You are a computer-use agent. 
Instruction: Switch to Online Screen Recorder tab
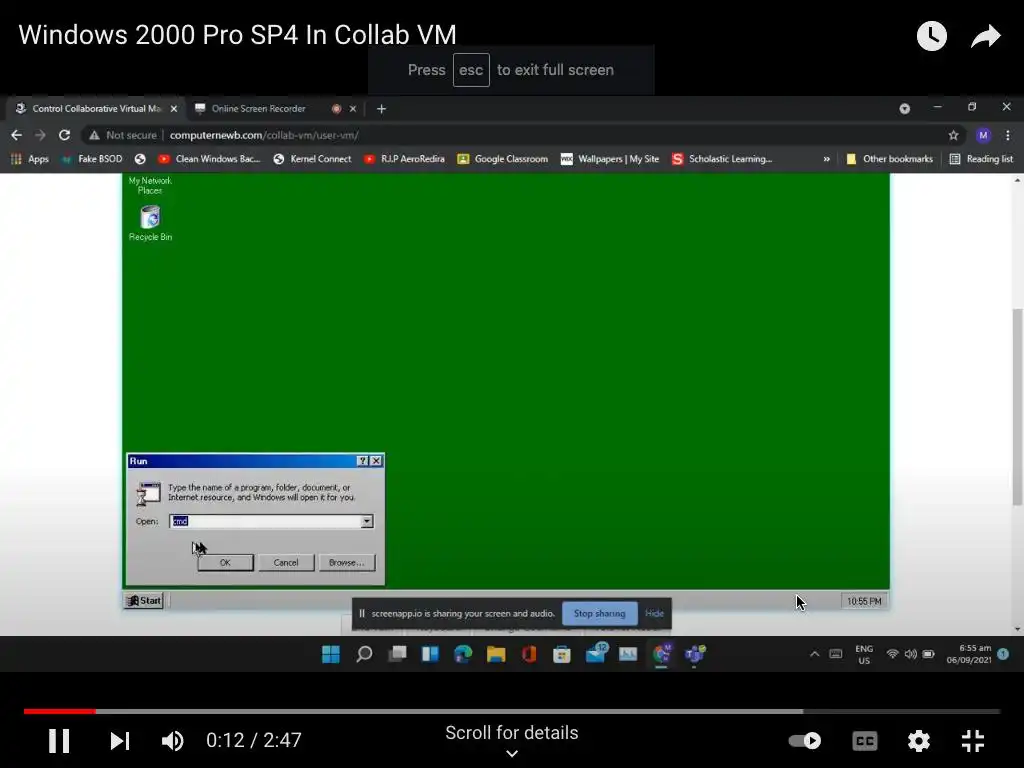(x=259, y=108)
